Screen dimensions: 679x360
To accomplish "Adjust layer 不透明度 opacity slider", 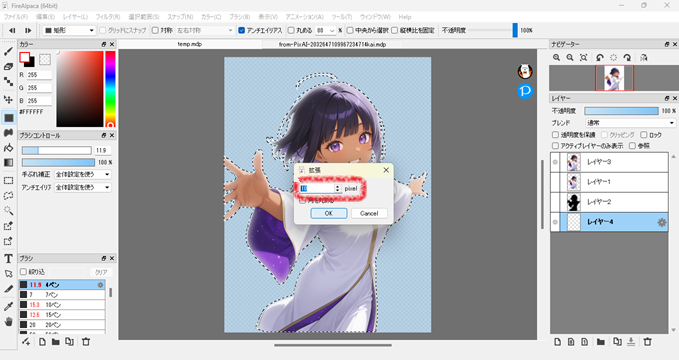I will coord(621,111).
